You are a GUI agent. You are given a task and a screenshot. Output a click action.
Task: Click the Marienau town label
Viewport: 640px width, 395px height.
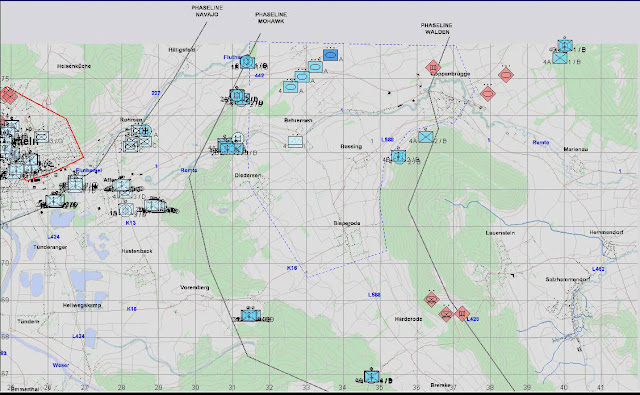point(576,149)
